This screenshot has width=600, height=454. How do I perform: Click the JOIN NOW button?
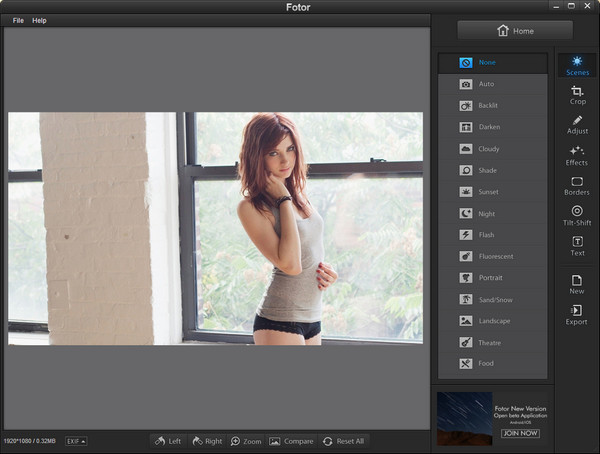[x=520, y=433]
